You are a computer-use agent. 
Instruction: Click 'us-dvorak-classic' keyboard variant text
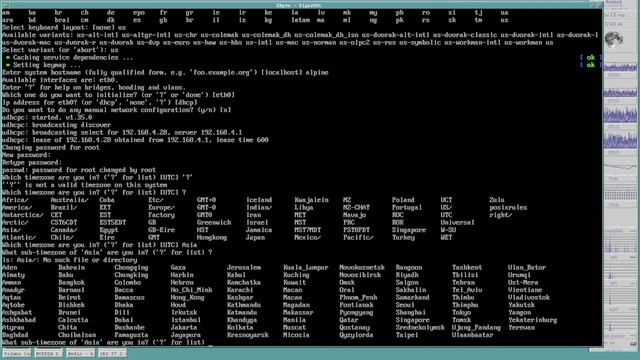(x=465, y=35)
